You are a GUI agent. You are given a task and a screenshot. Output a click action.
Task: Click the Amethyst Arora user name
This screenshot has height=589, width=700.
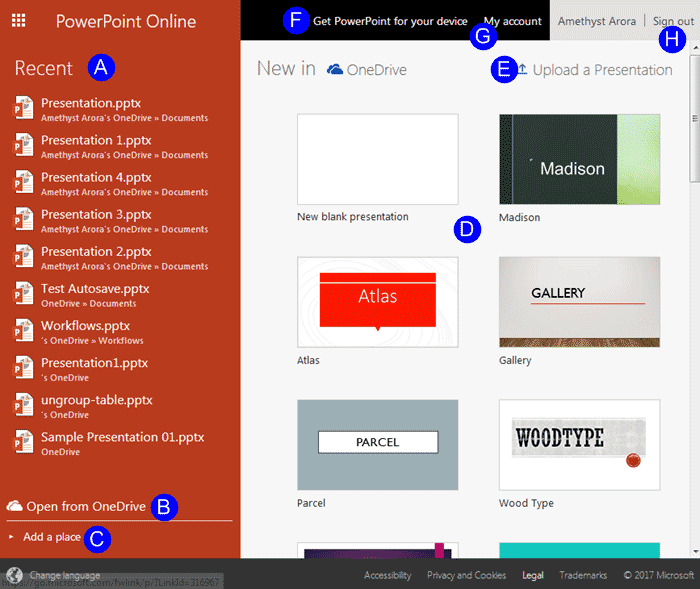pyautogui.click(x=596, y=21)
